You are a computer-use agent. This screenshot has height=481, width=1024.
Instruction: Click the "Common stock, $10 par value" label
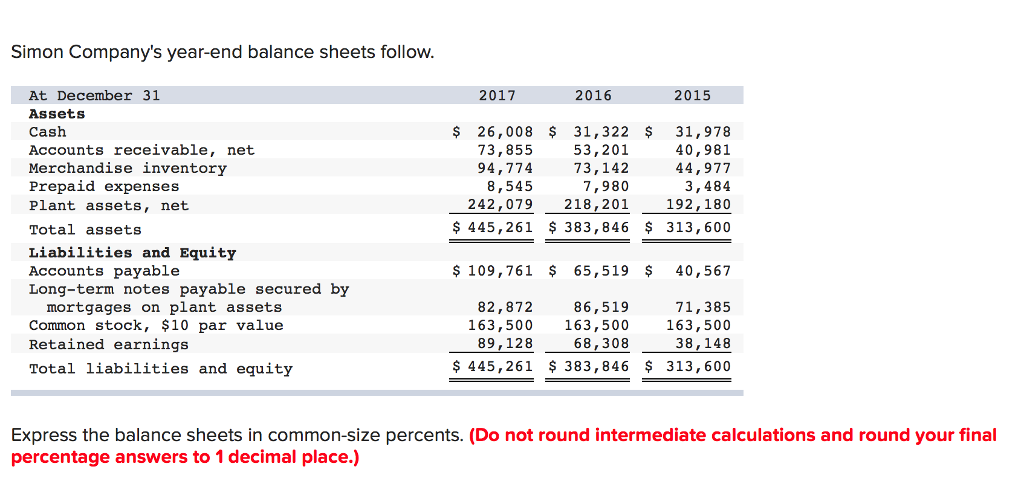[x=156, y=325]
